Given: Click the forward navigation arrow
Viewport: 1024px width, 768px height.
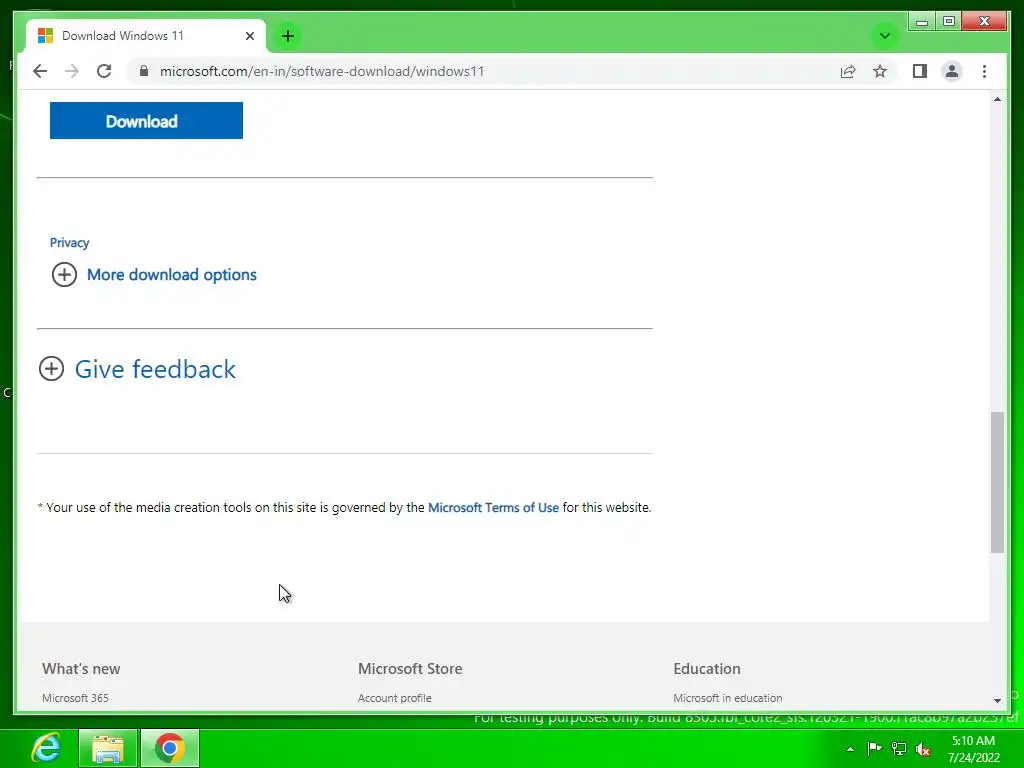Looking at the screenshot, I should (72, 71).
